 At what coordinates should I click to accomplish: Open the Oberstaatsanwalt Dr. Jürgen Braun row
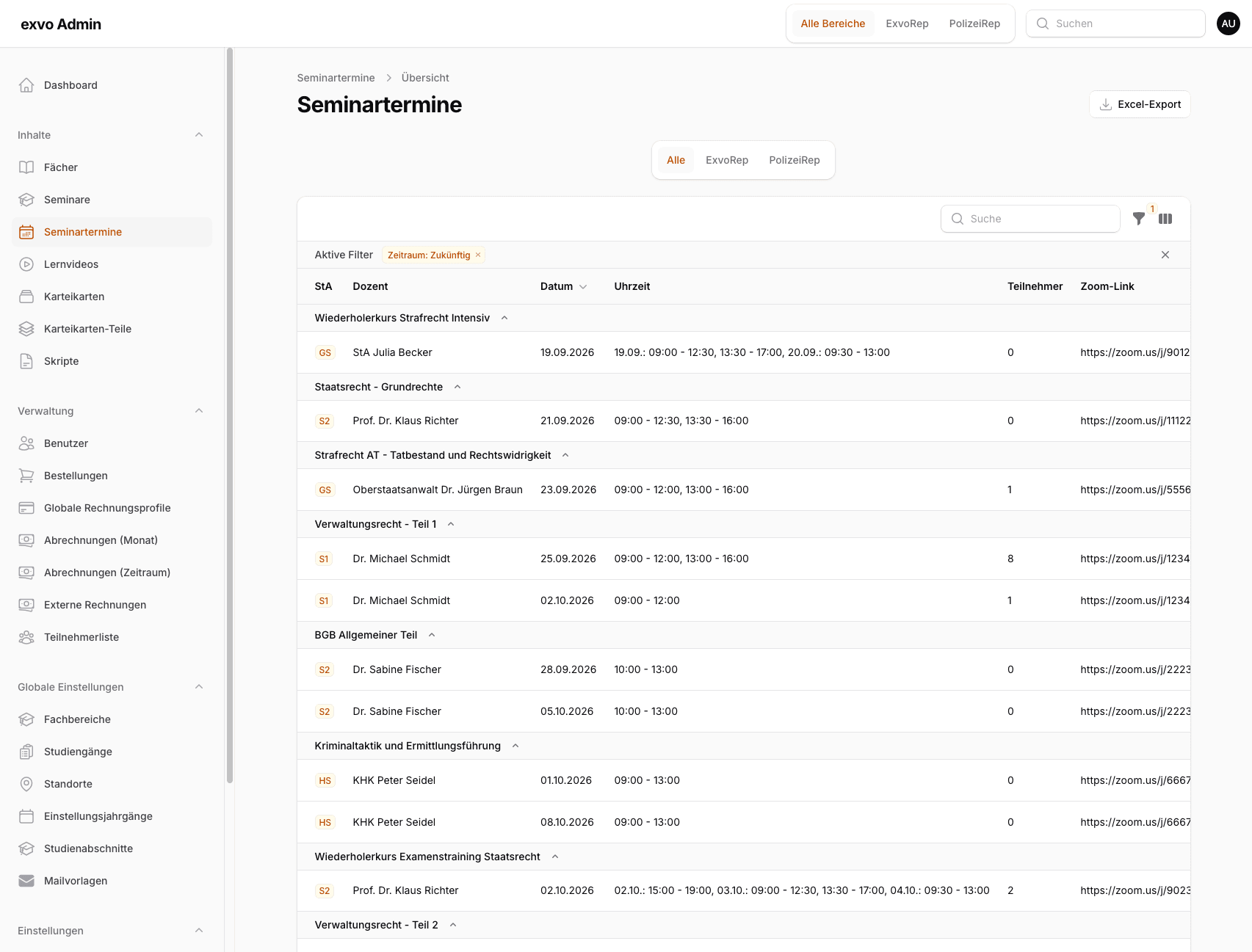click(743, 490)
